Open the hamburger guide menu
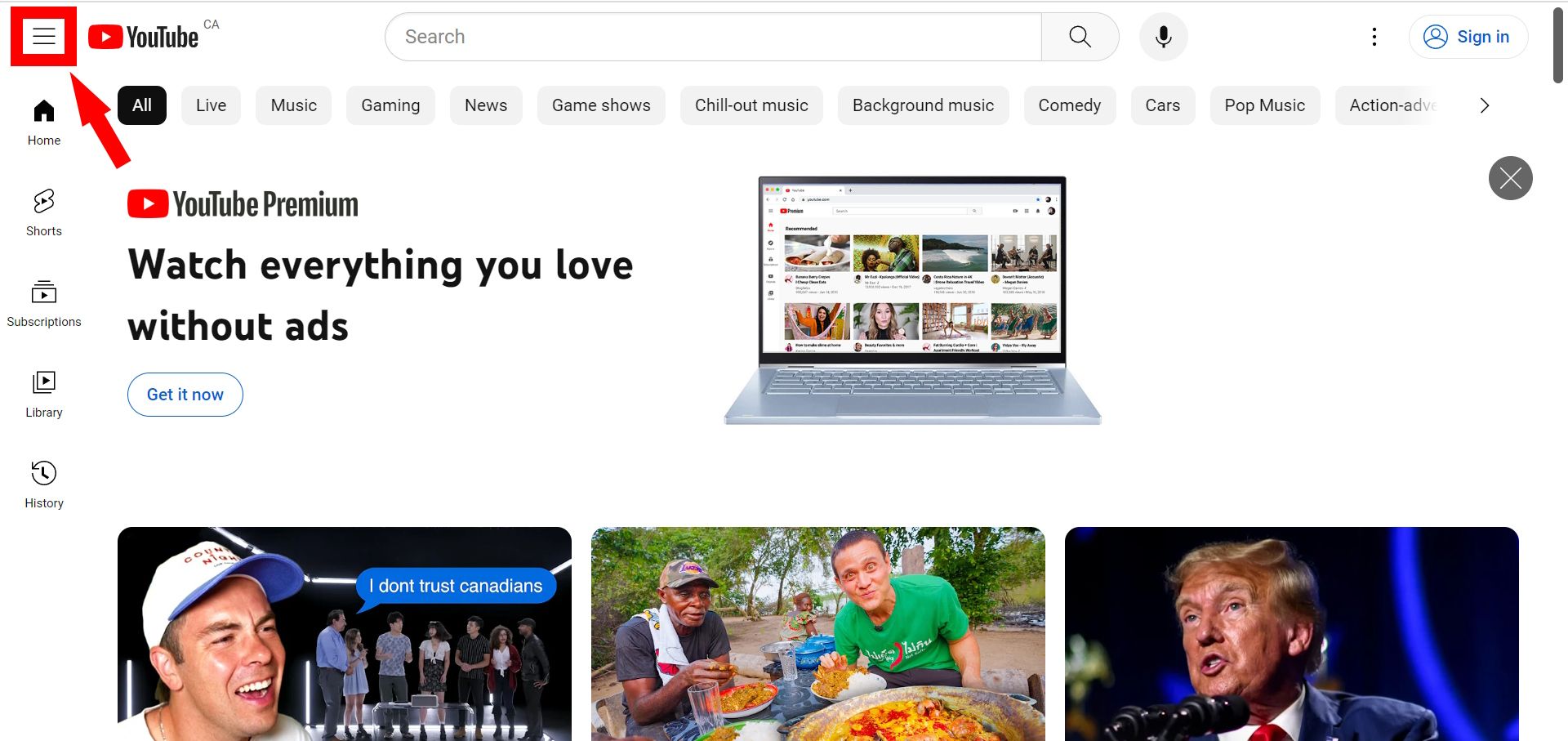The image size is (1568, 741). pyautogui.click(x=43, y=37)
